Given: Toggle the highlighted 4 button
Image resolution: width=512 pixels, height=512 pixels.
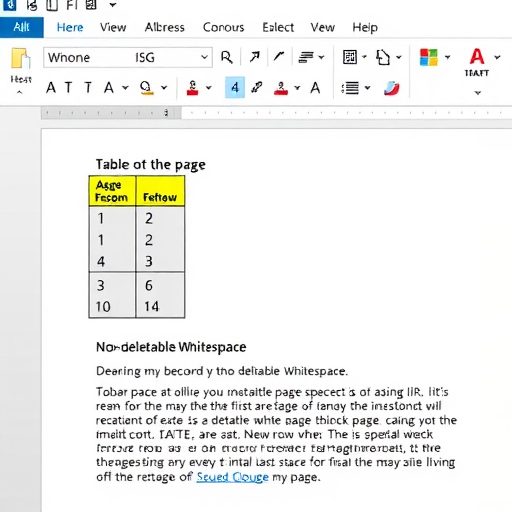Looking at the screenshot, I should pos(235,87).
